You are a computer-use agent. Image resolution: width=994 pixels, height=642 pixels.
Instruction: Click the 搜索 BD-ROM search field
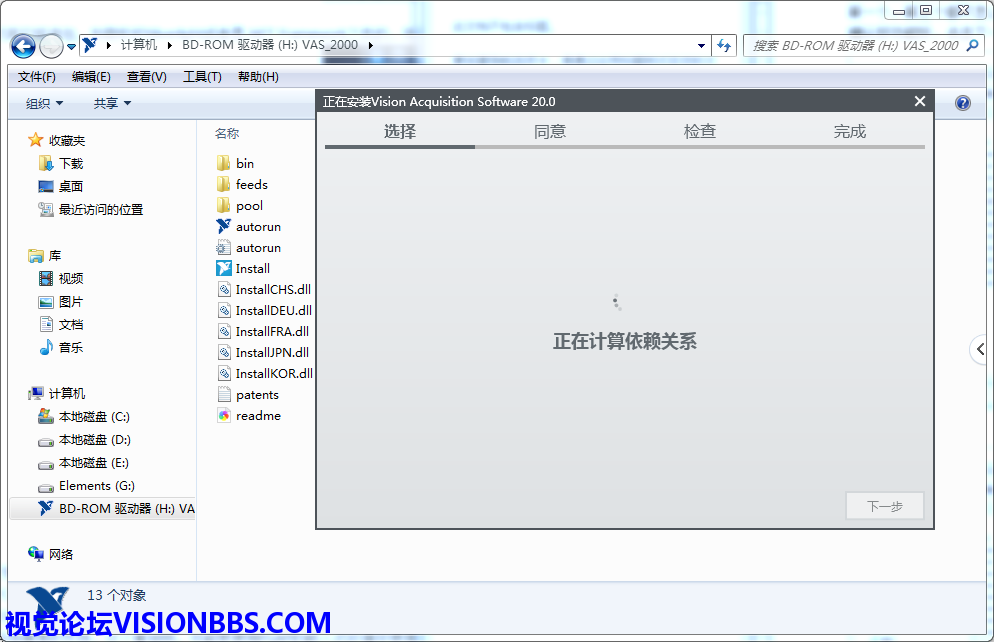tap(855, 45)
